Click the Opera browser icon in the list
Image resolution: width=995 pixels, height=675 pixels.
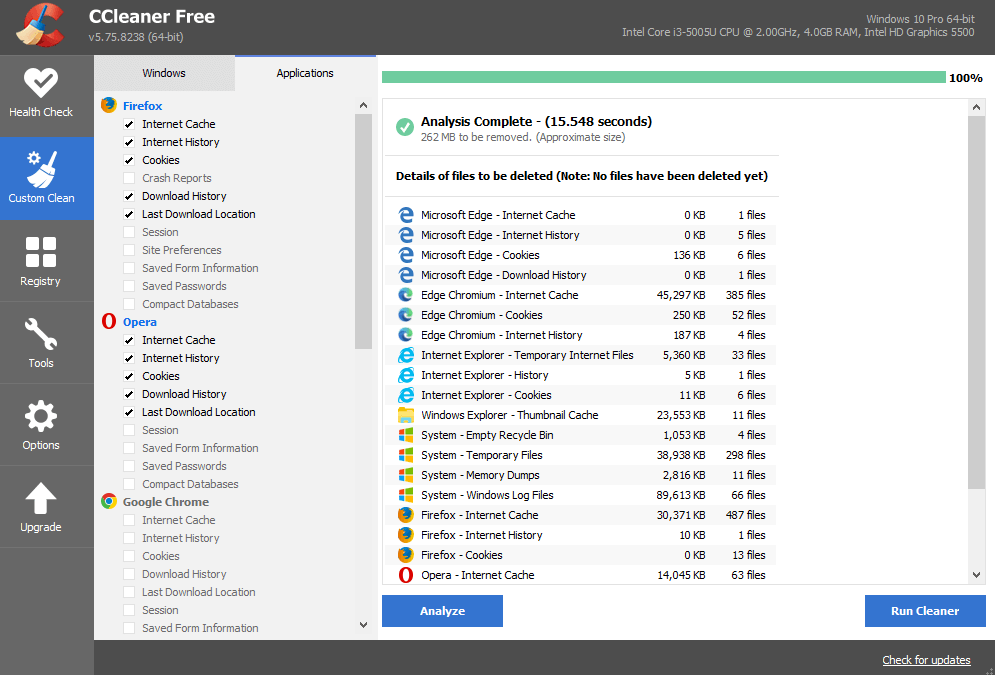pyautogui.click(x=109, y=322)
